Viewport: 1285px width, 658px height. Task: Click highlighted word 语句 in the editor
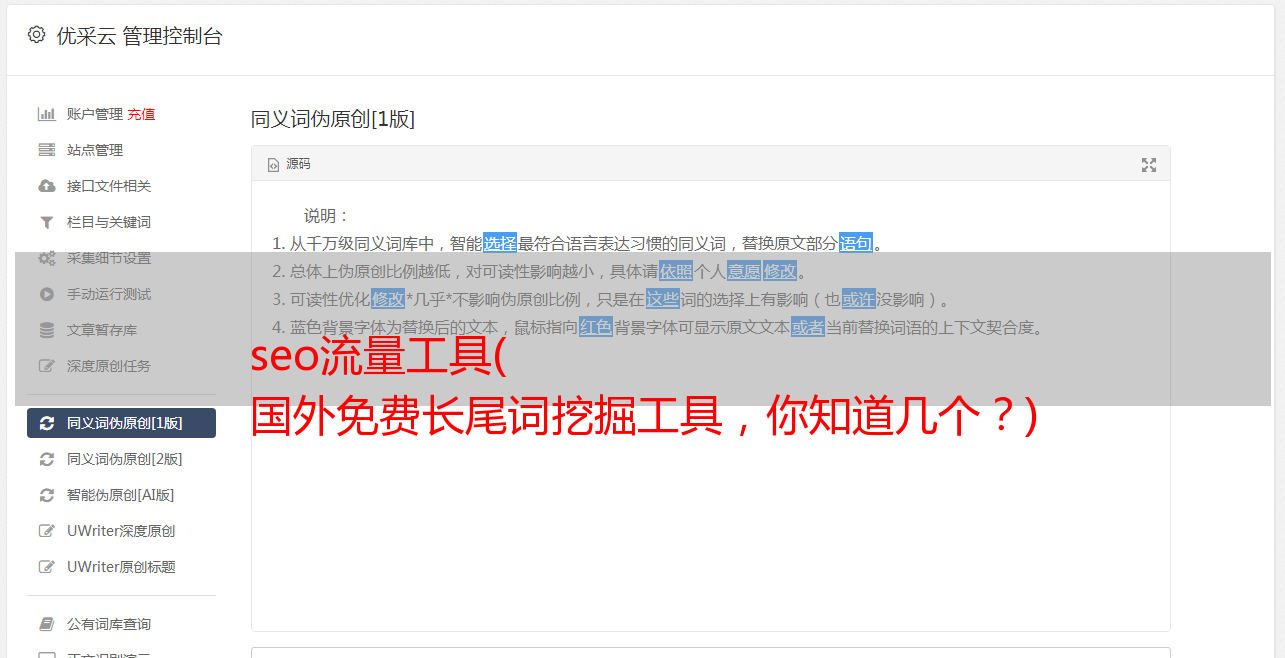[856, 243]
